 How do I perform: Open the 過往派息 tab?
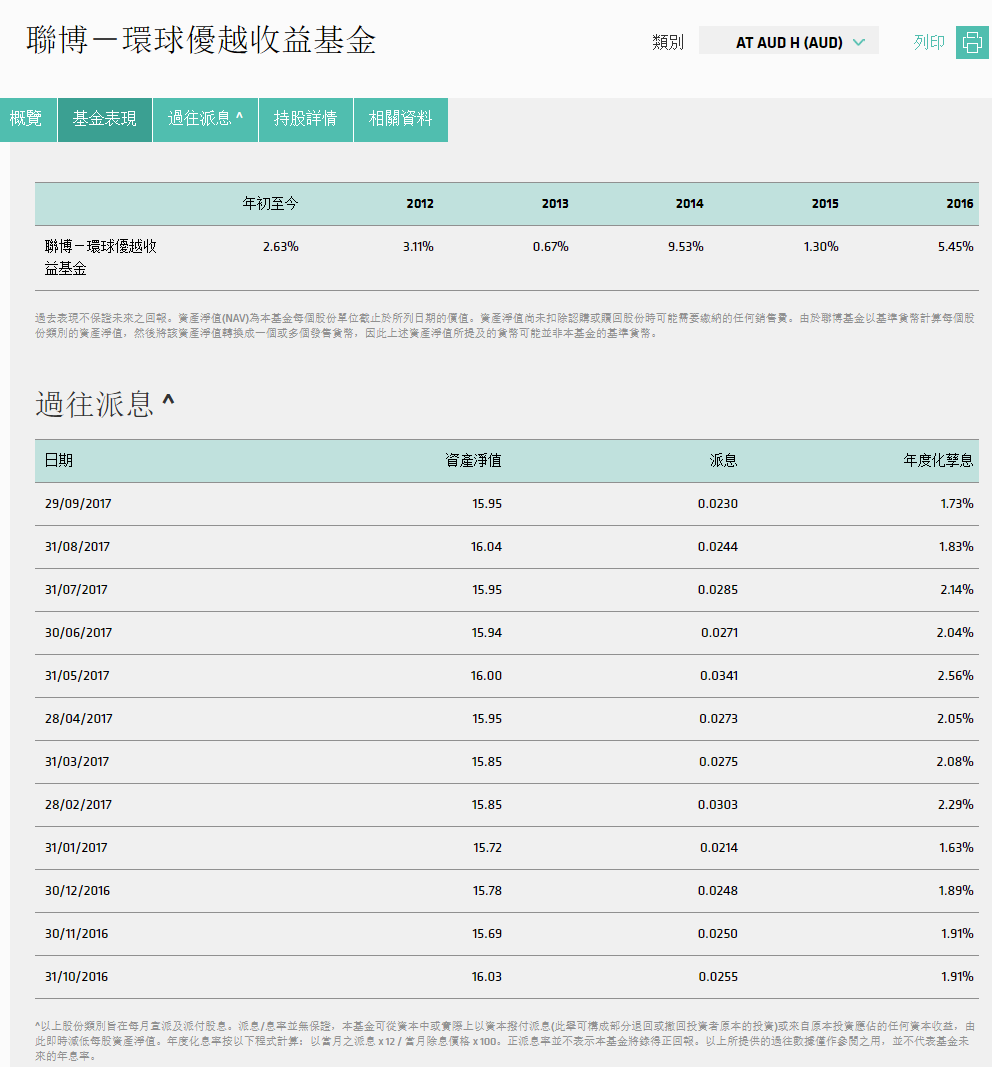(205, 119)
